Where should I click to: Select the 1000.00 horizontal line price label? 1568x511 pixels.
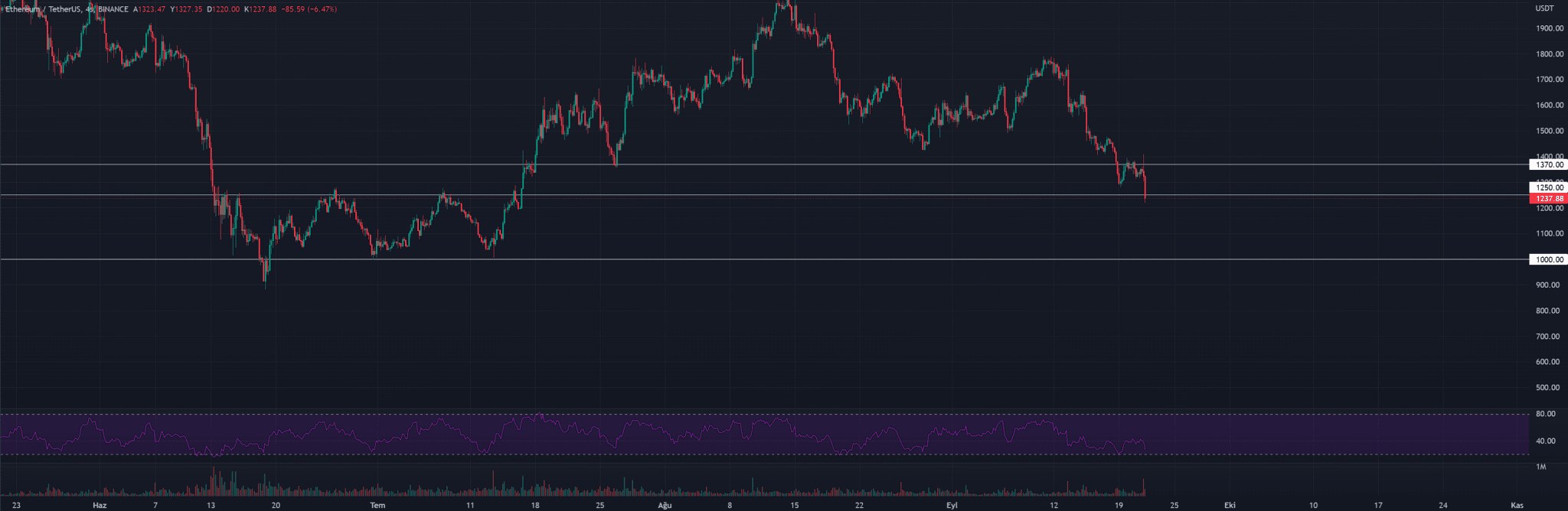pyautogui.click(x=1549, y=259)
